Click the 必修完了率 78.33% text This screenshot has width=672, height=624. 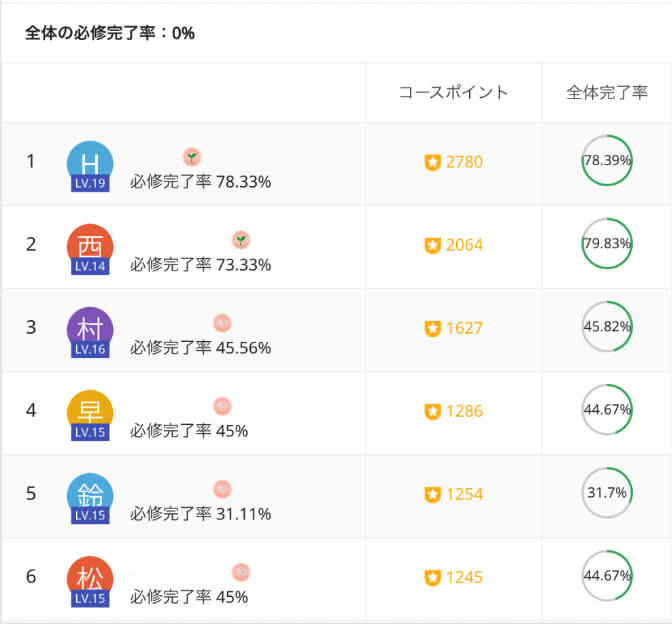coord(201,182)
